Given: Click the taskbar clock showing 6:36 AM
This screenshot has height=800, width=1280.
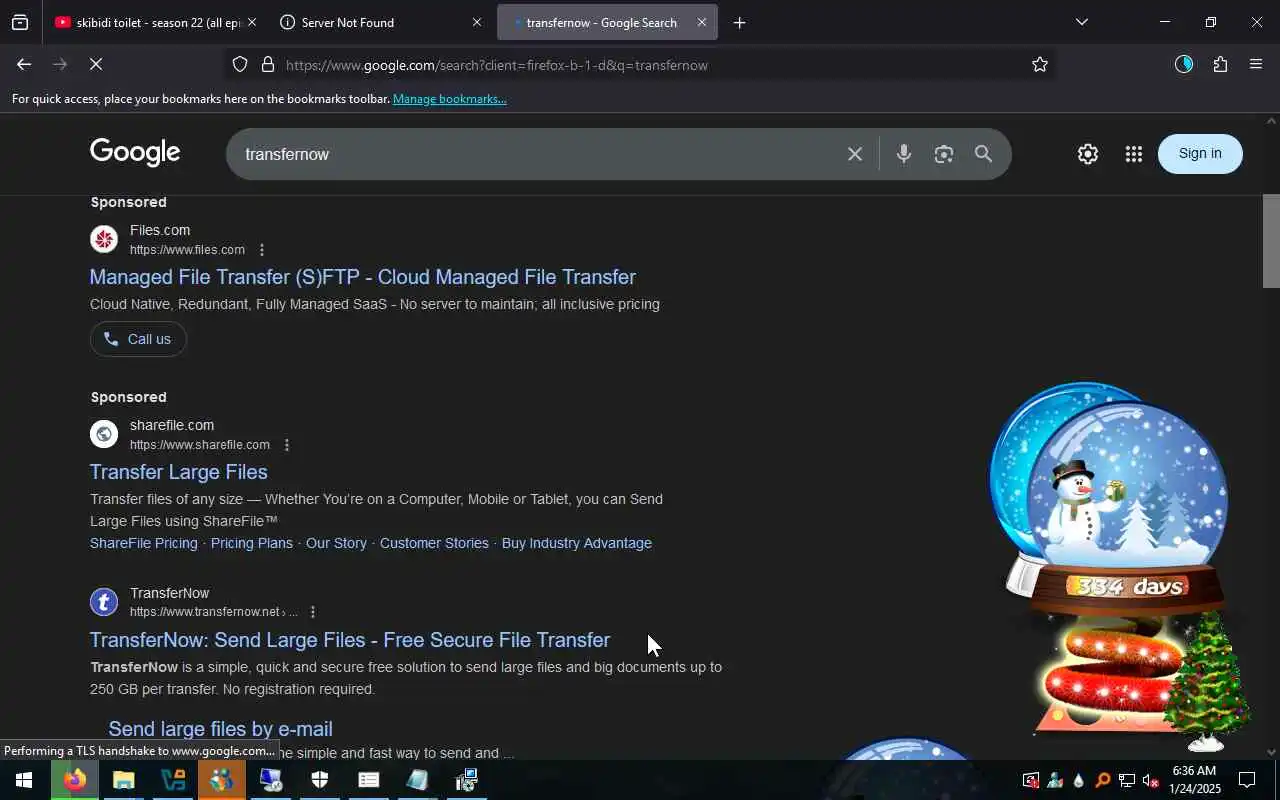Looking at the screenshot, I should [x=1194, y=780].
